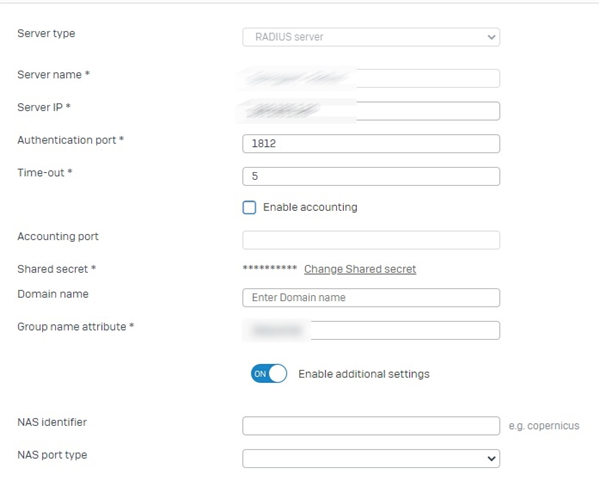Expand the NAS port type dropdown arrow
Screen dimensions: 599x480
[x=491, y=458]
